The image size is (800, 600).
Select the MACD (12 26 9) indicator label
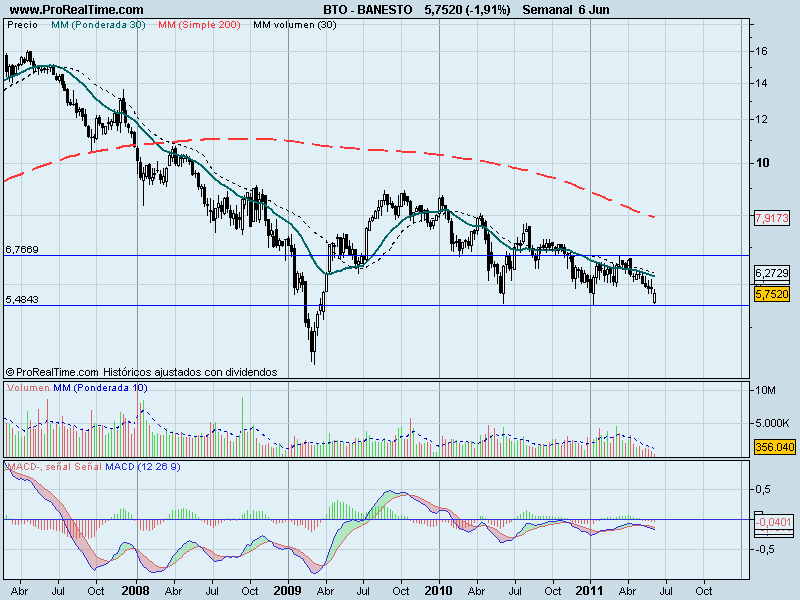point(142,466)
